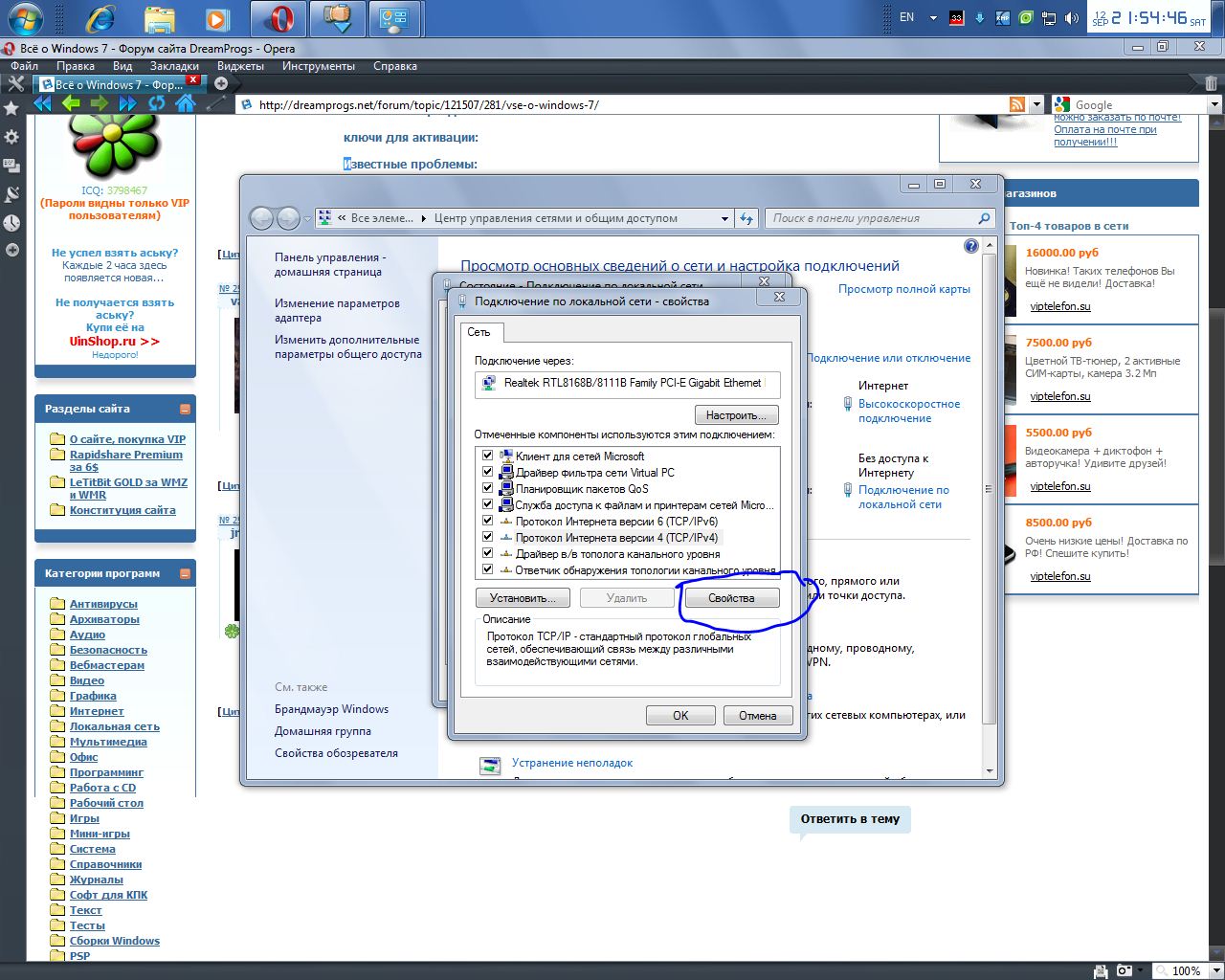
Task: Click Opera rewind navigation button
Action: point(42,103)
